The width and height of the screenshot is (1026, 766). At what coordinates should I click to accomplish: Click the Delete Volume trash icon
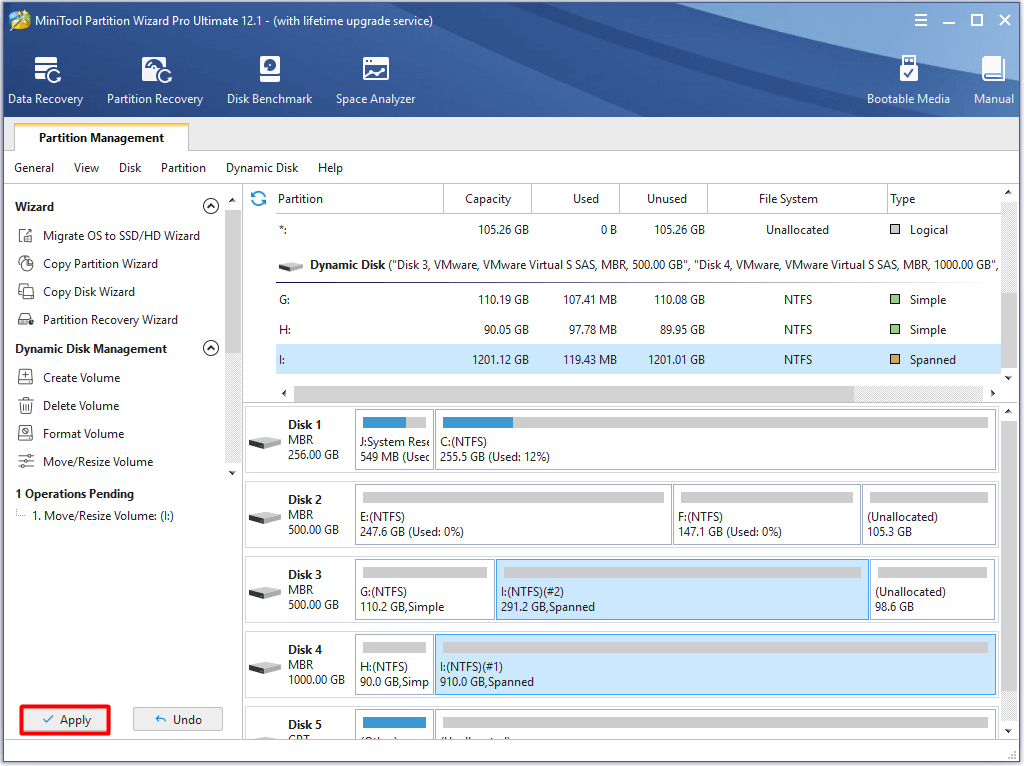click(x=26, y=406)
